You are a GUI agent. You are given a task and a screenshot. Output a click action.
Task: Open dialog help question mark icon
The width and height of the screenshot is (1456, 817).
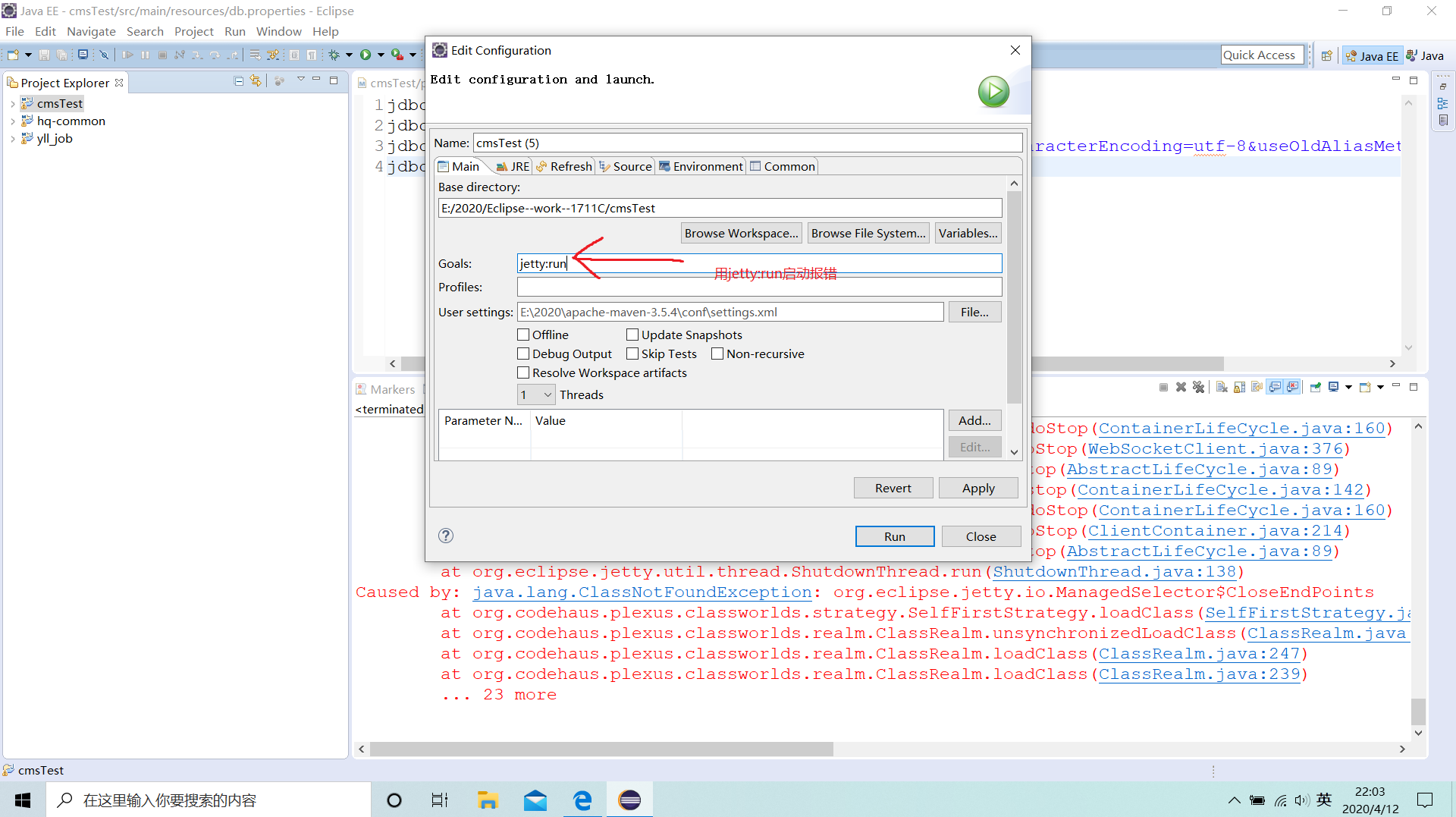(x=446, y=536)
